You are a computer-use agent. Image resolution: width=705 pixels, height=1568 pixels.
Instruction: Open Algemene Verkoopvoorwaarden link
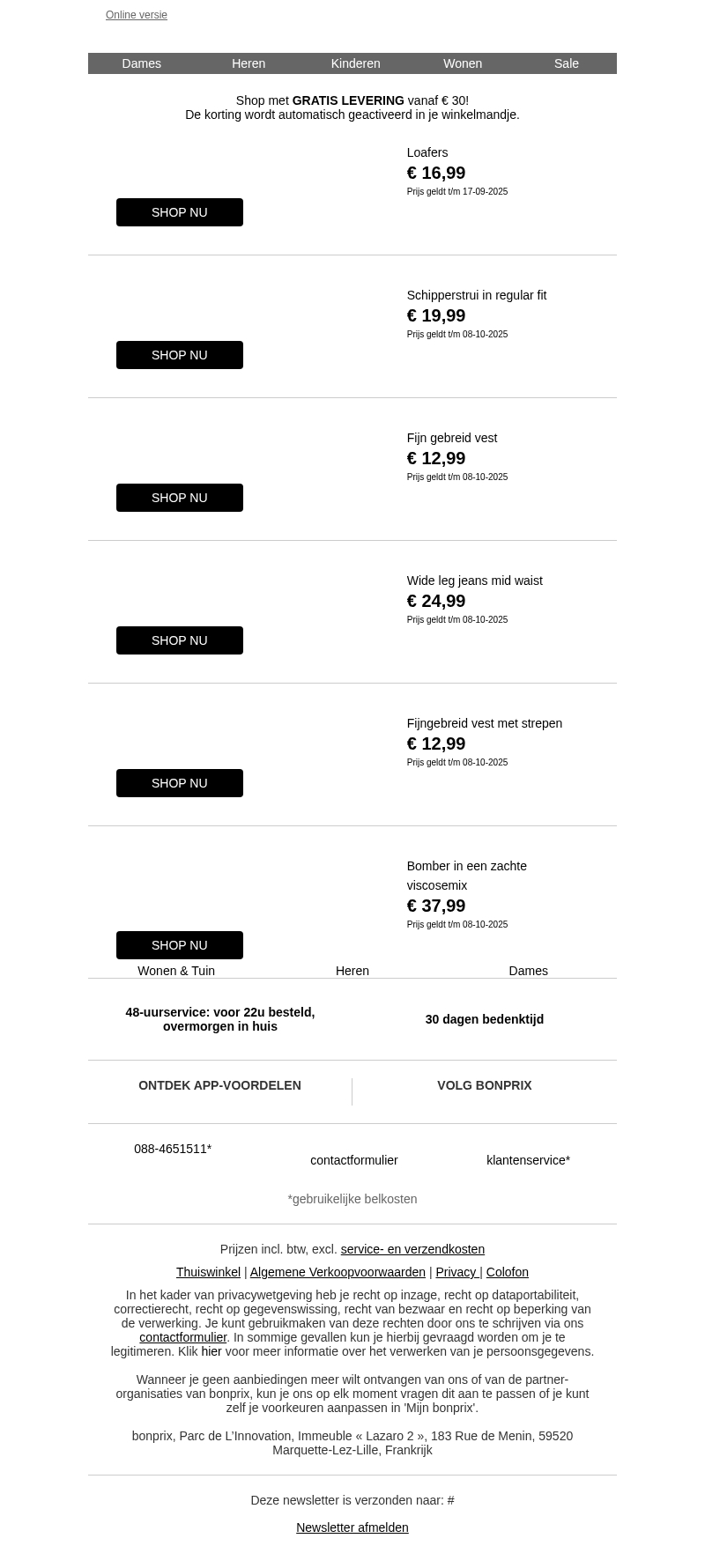[338, 1272]
